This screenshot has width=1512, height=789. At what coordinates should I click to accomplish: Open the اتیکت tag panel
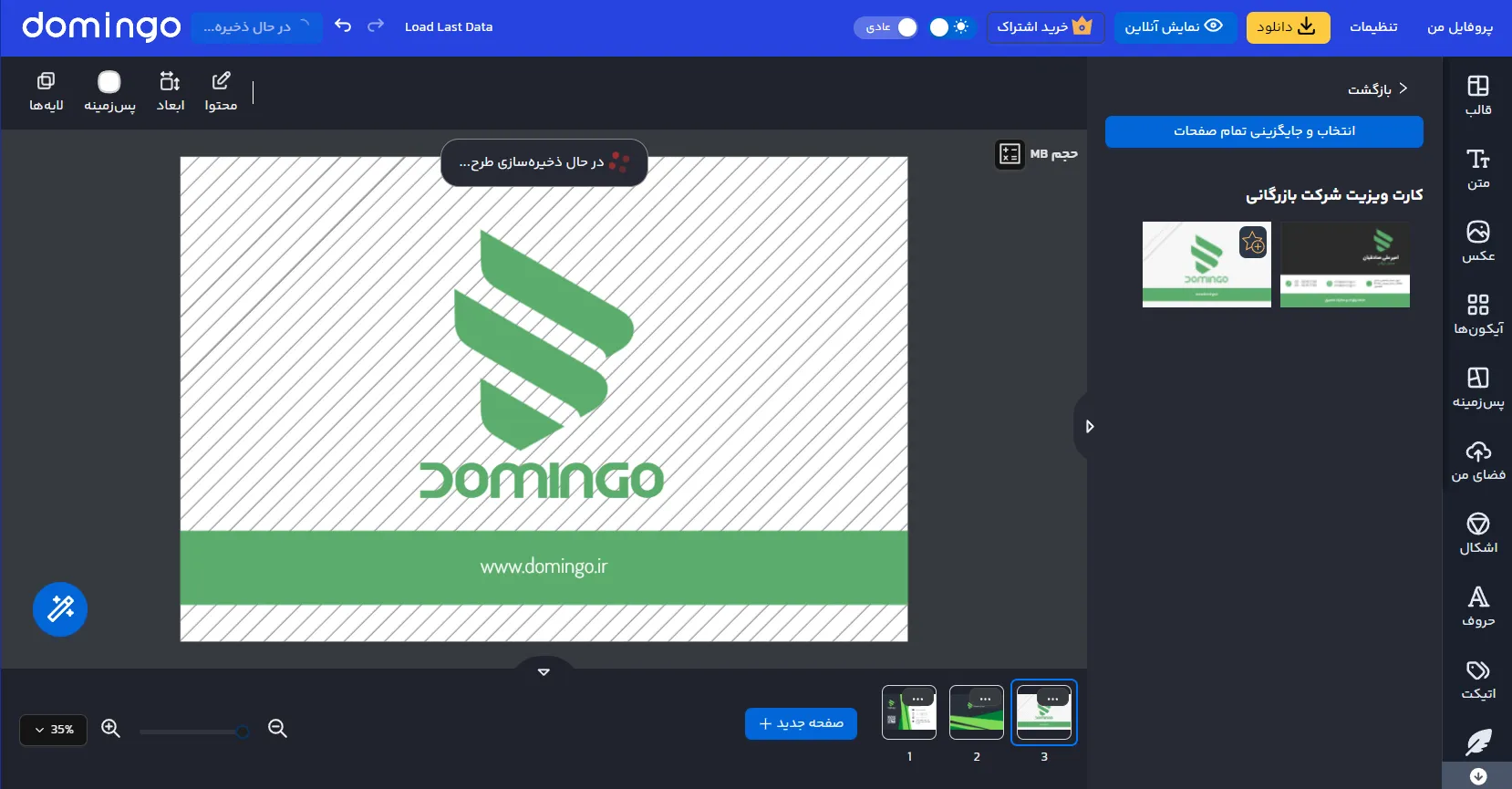click(1477, 680)
